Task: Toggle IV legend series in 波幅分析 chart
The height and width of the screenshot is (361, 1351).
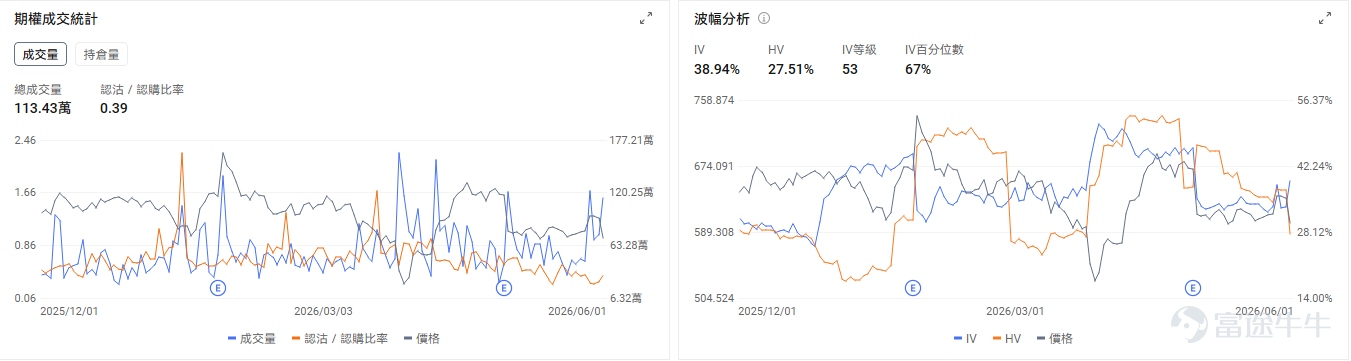Action: pos(965,338)
